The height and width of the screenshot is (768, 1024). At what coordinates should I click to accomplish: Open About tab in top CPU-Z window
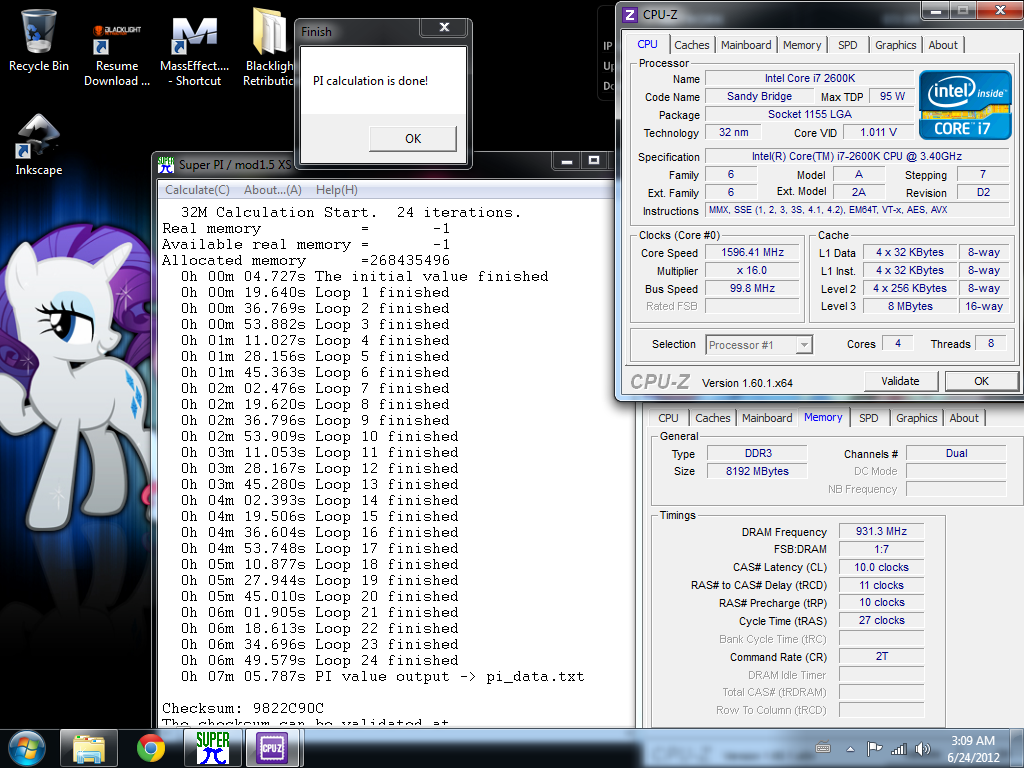click(x=943, y=45)
